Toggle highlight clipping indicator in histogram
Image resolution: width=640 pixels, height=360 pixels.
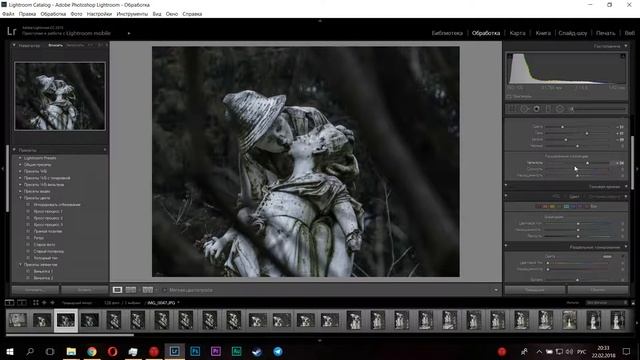(x=623, y=56)
